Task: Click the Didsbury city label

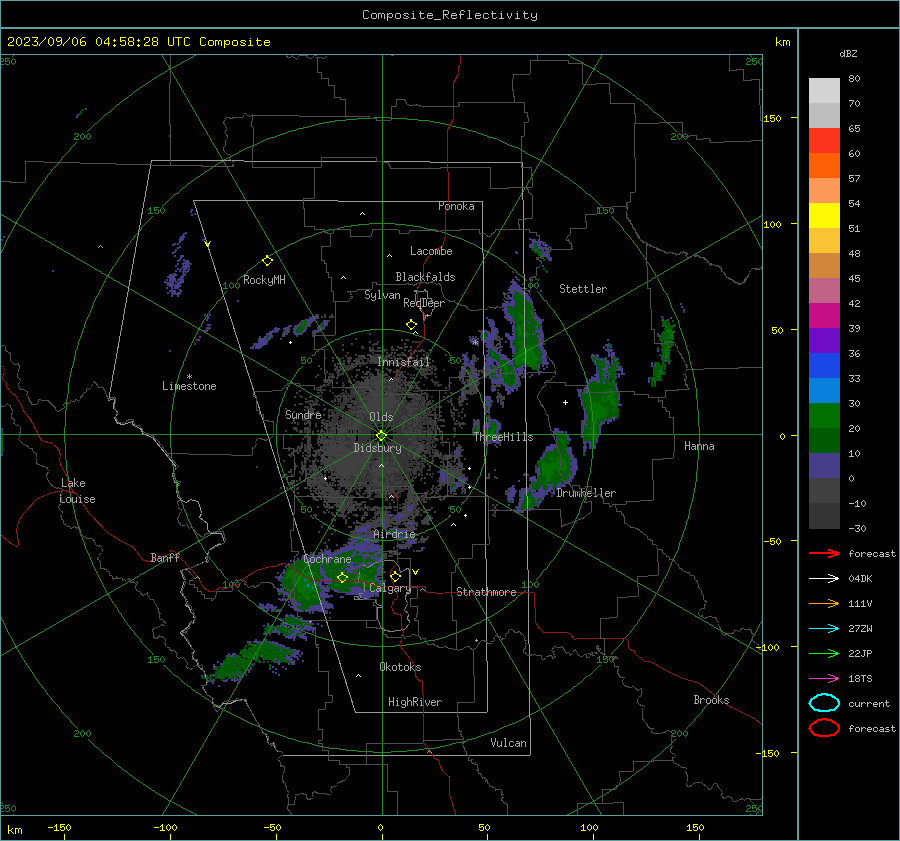Action: click(377, 448)
